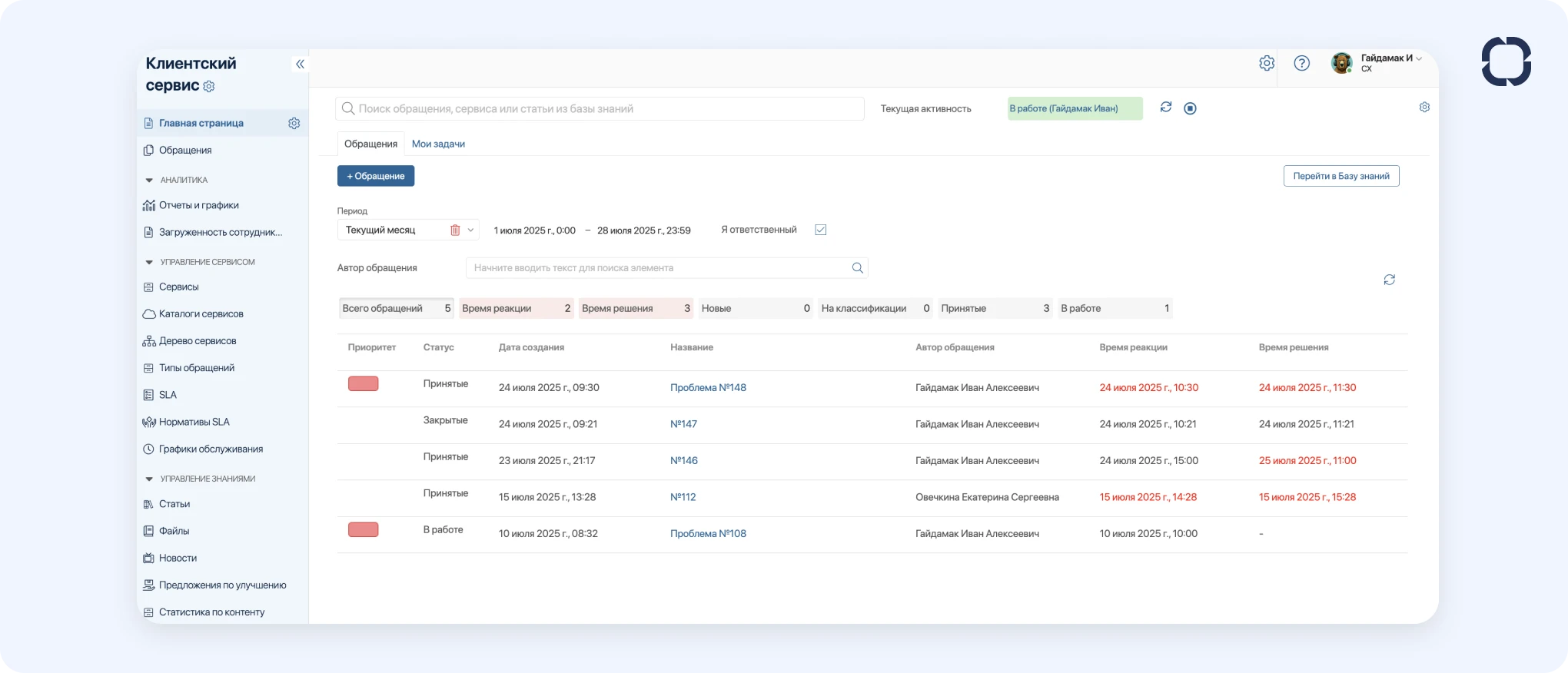1568x673 pixels.
Task: Open the Текущий месяц period dropdown
Action: pyautogui.click(x=471, y=230)
